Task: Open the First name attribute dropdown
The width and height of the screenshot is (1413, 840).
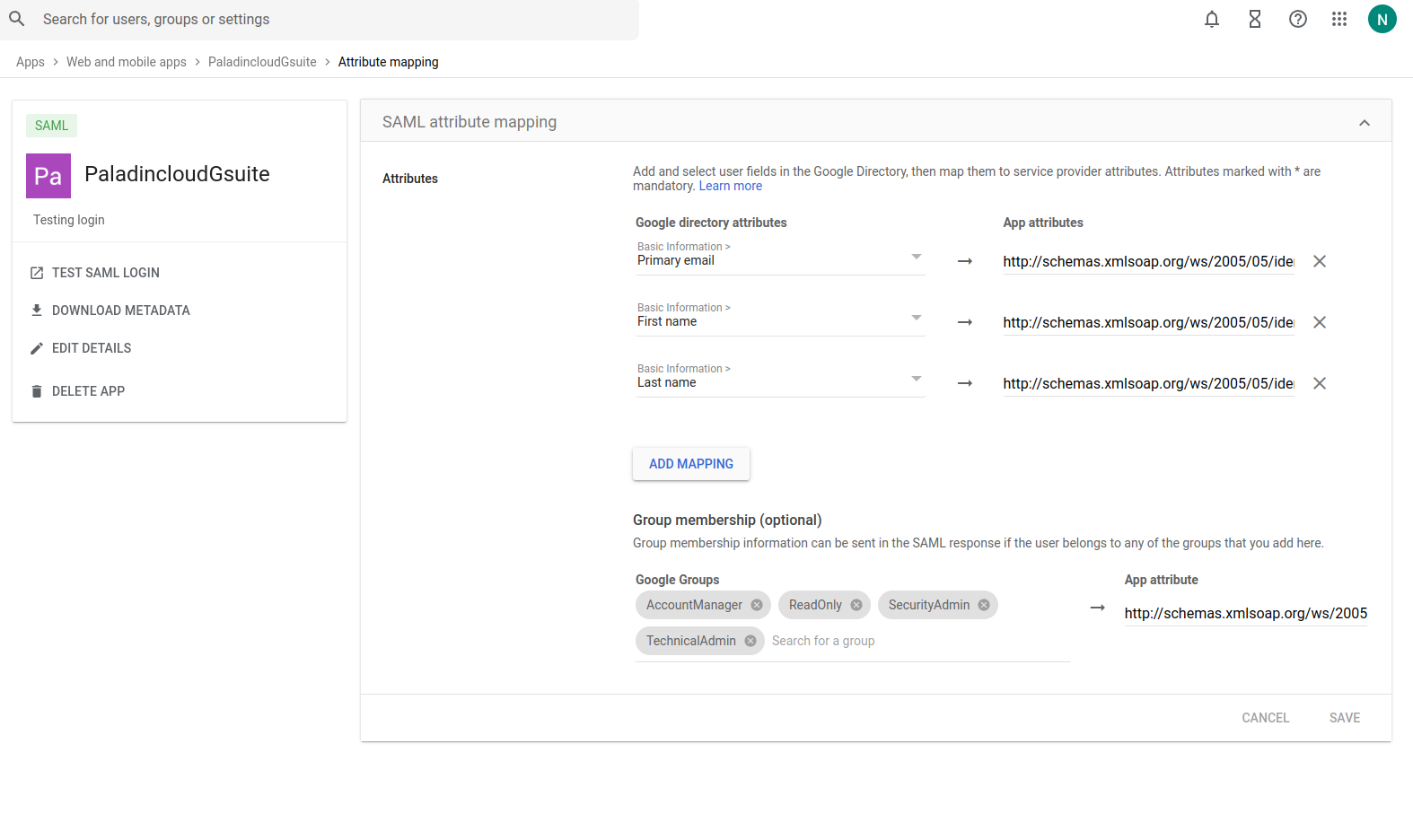Action: (x=780, y=317)
